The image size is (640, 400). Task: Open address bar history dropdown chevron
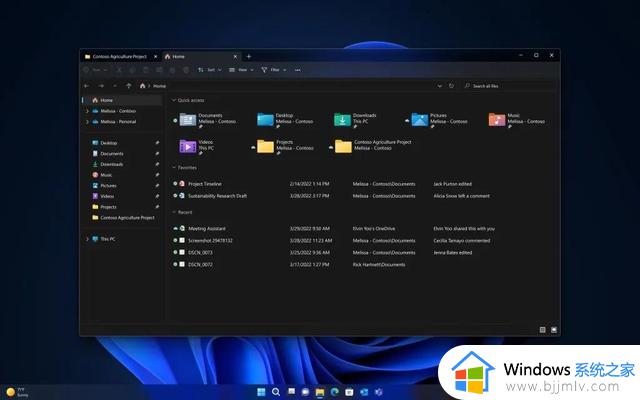tap(440, 86)
